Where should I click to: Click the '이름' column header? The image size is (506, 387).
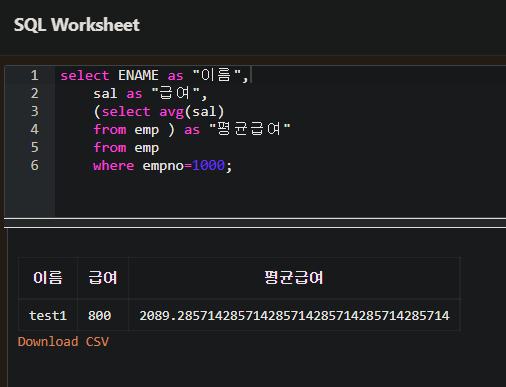(48, 278)
